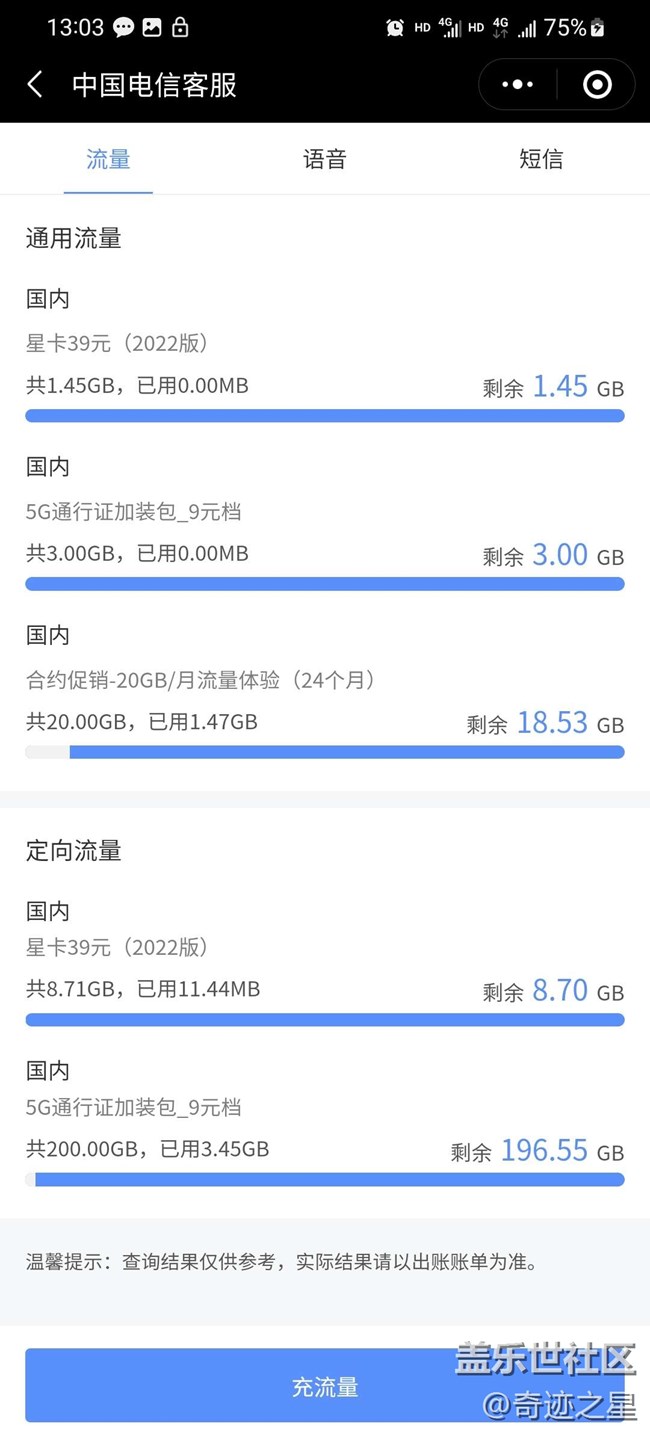Select the 流量 tab
The image size is (650, 1444).
pos(108,159)
